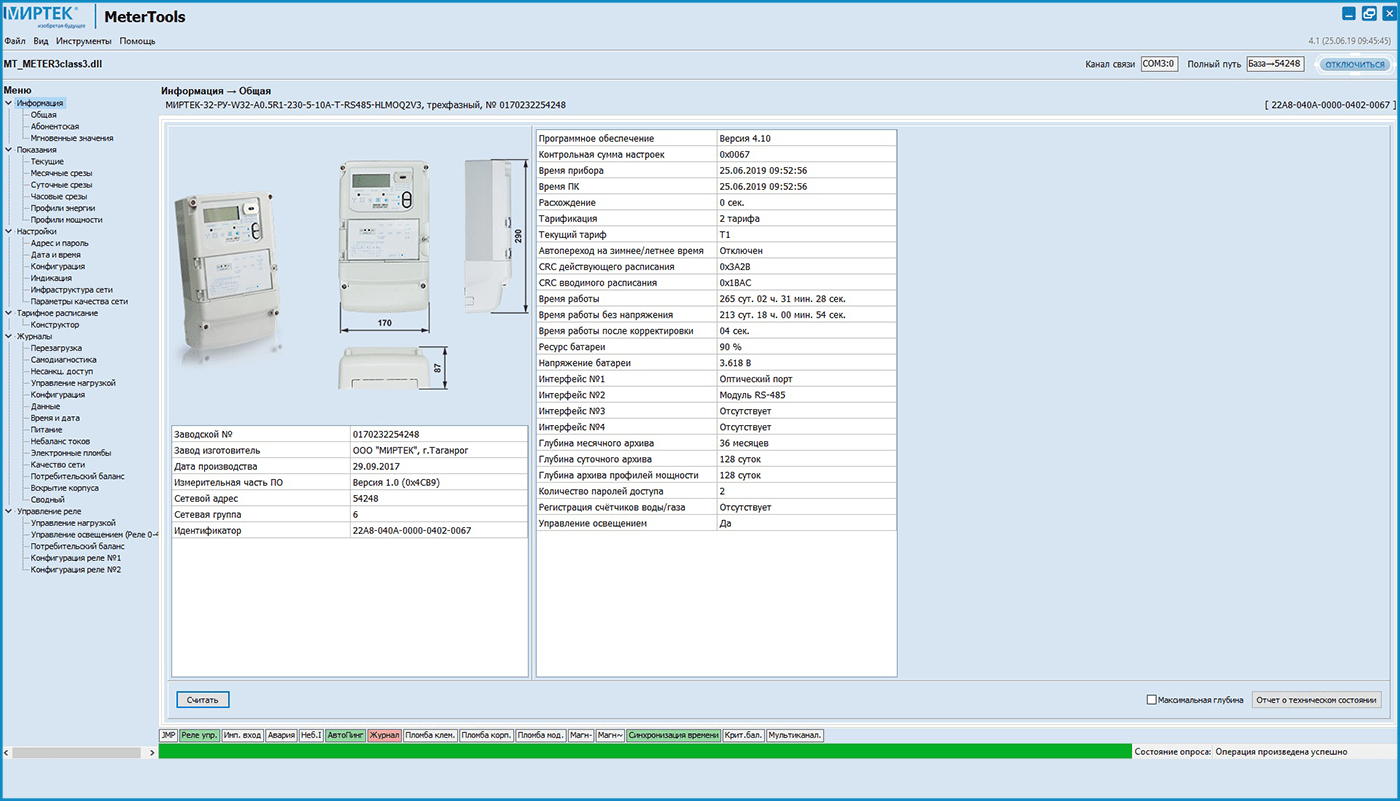Image resolution: width=1400 pixels, height=801 pixels.
Task: Collapse the Тарифное расписание tree node
Action: pyautogui.click(x=8, y=313)
